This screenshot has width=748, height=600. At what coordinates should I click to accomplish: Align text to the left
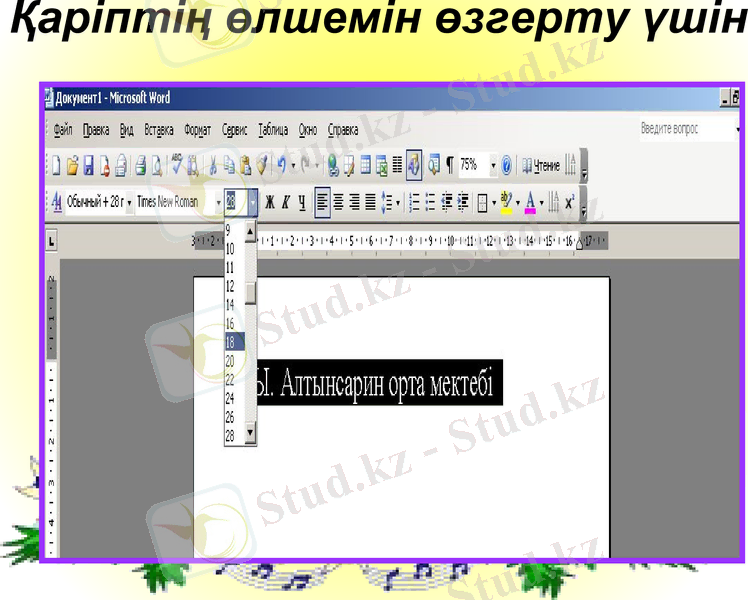pyautogui.click(x=322, y=203)
